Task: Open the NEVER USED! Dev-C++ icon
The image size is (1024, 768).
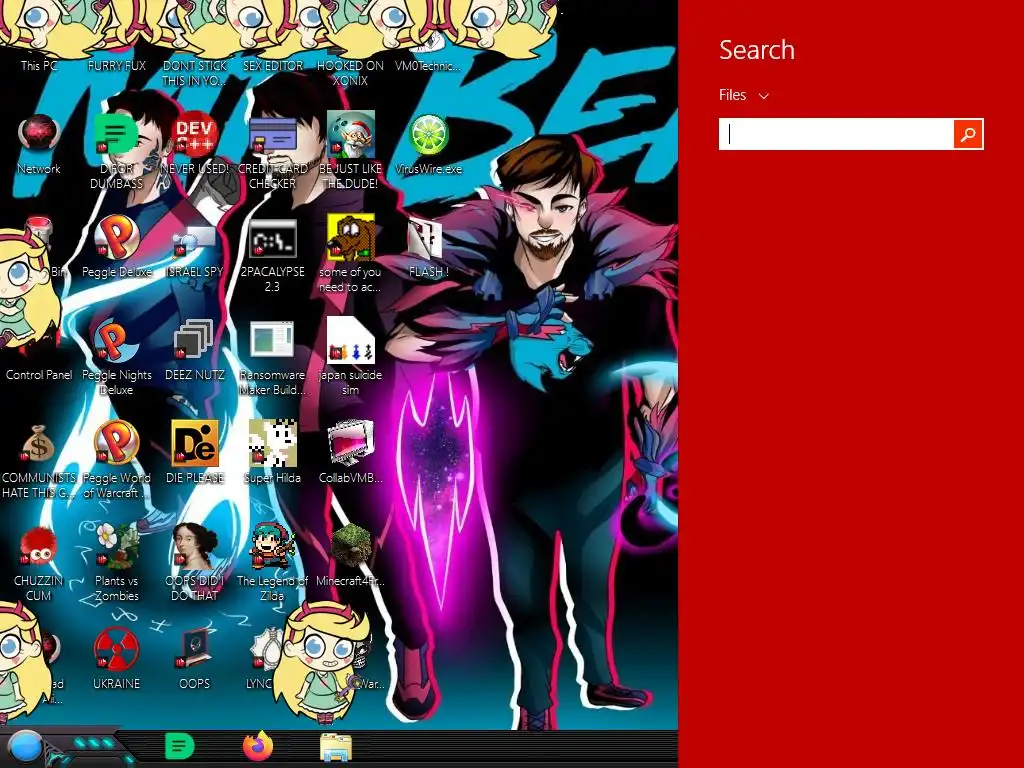Action: click(195, 135)
